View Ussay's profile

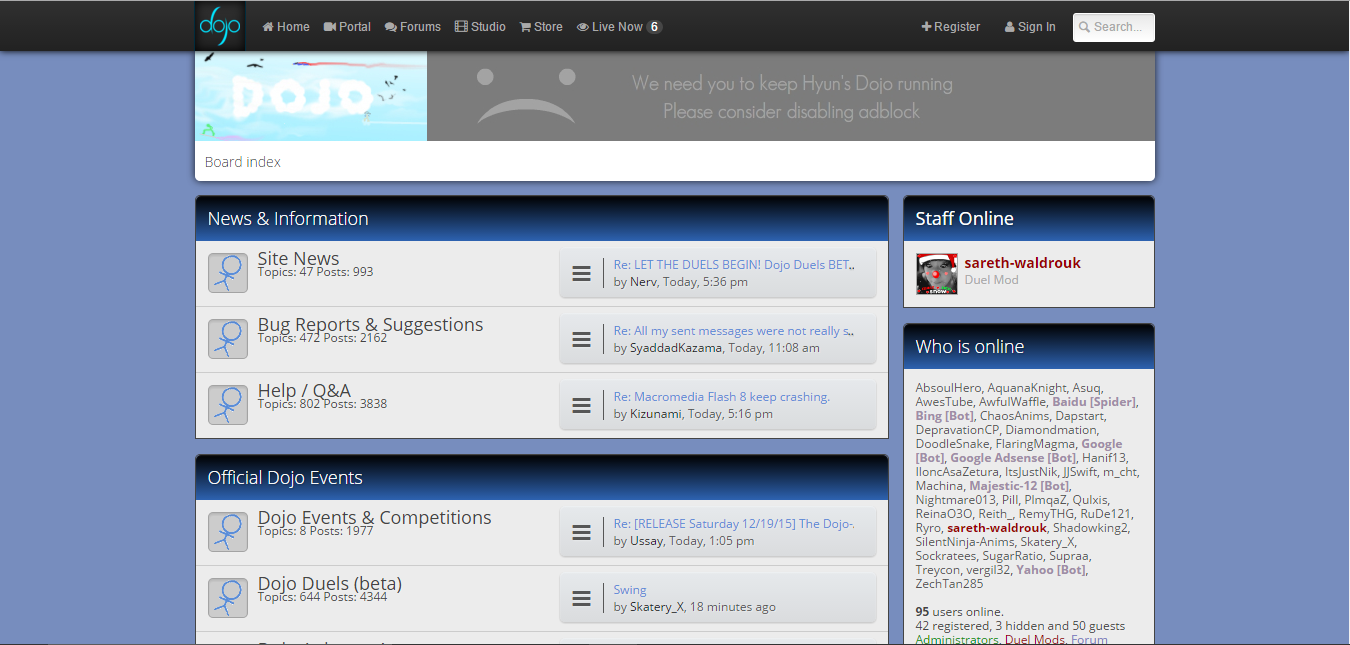(646, 541)
